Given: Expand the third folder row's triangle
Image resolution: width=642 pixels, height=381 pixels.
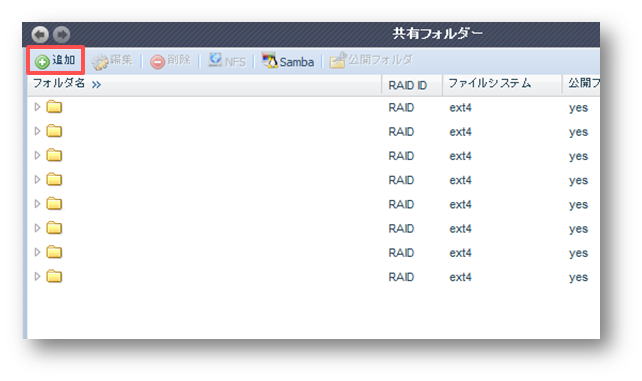Looking at the screenshot, I should point(37,155).
